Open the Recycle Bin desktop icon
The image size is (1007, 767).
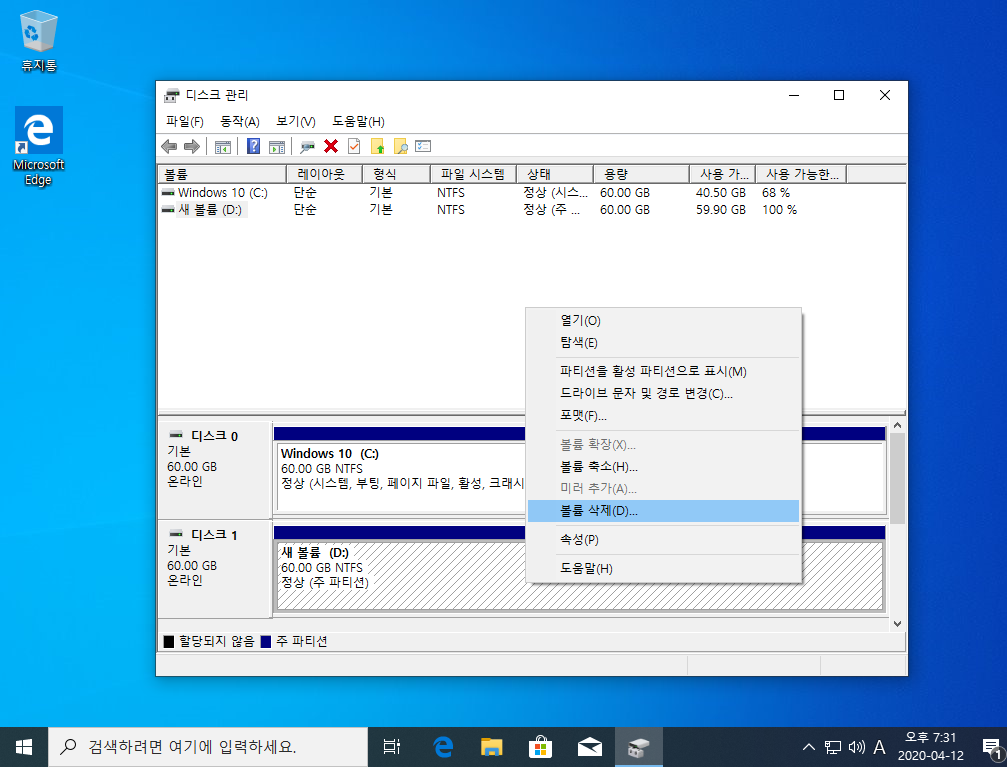(x=39, y=41)
